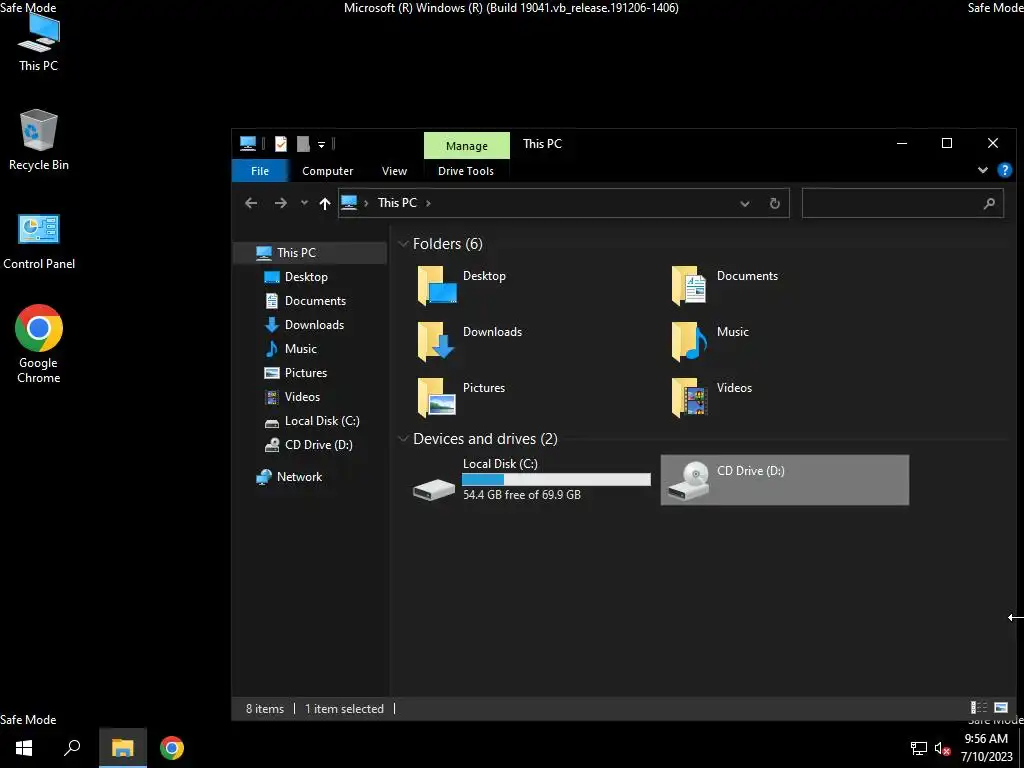Switch to the Computer ribbon tab
Image resolution: width=1024 pixels, height=768 pixels.
[x=327, y=171]
